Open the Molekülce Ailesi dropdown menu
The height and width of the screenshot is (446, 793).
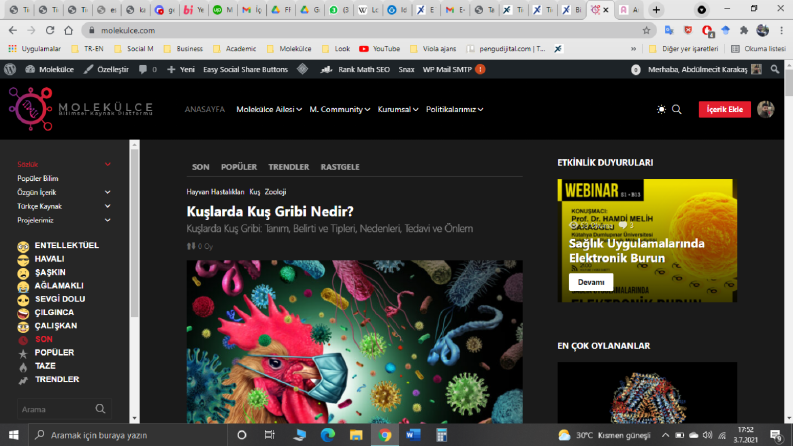coord(269,109)
